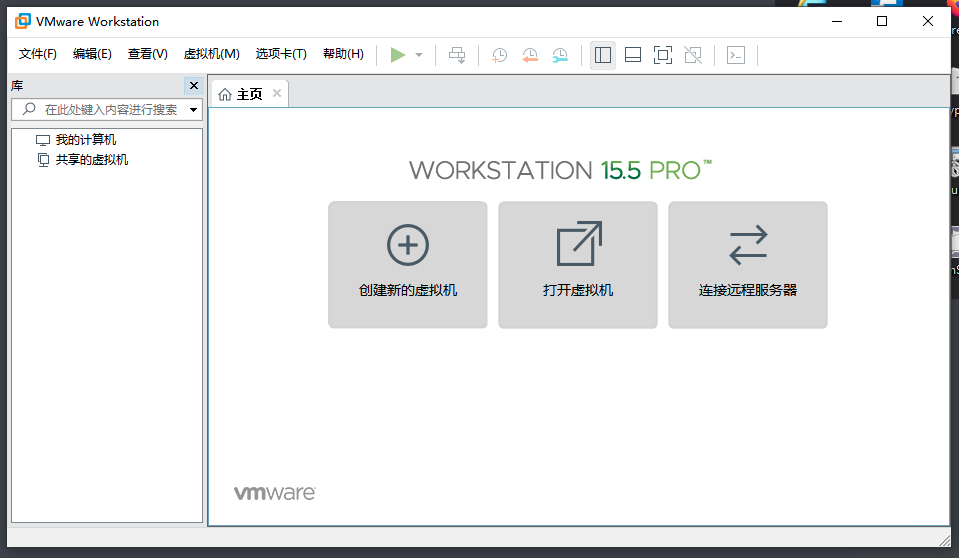Click Revert to Snapshot toolbar icon
Image resolution: width=959 pixels, height=558 pixels.
point(530,55)
